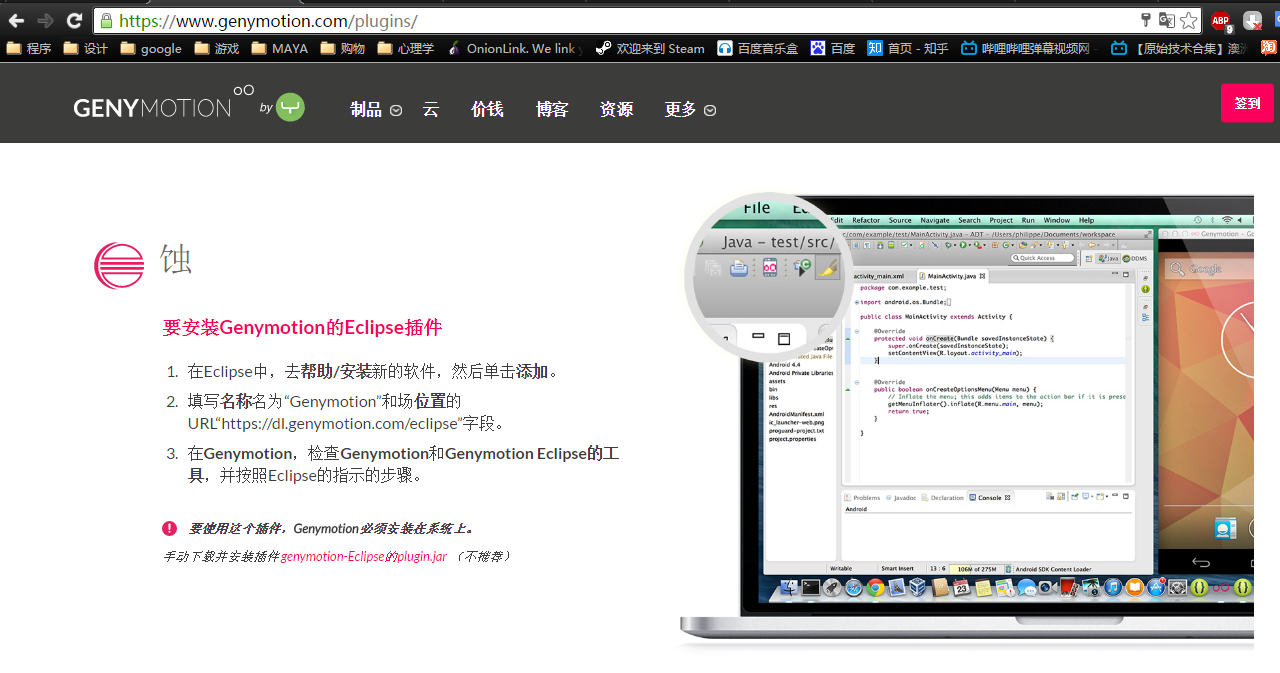Click the Eclipse screenshot laptop image
The width and height of the screenshot is (1280, 673).
point(966,420)
